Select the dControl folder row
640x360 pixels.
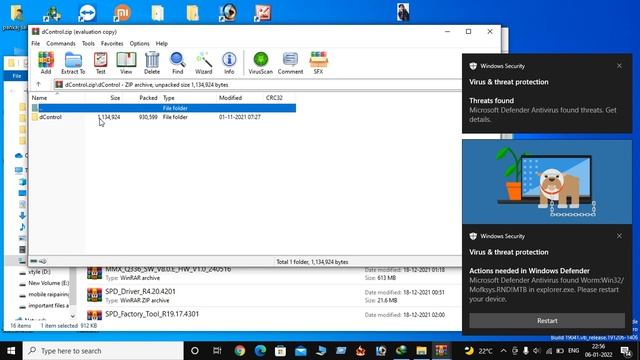coord(163,117)
